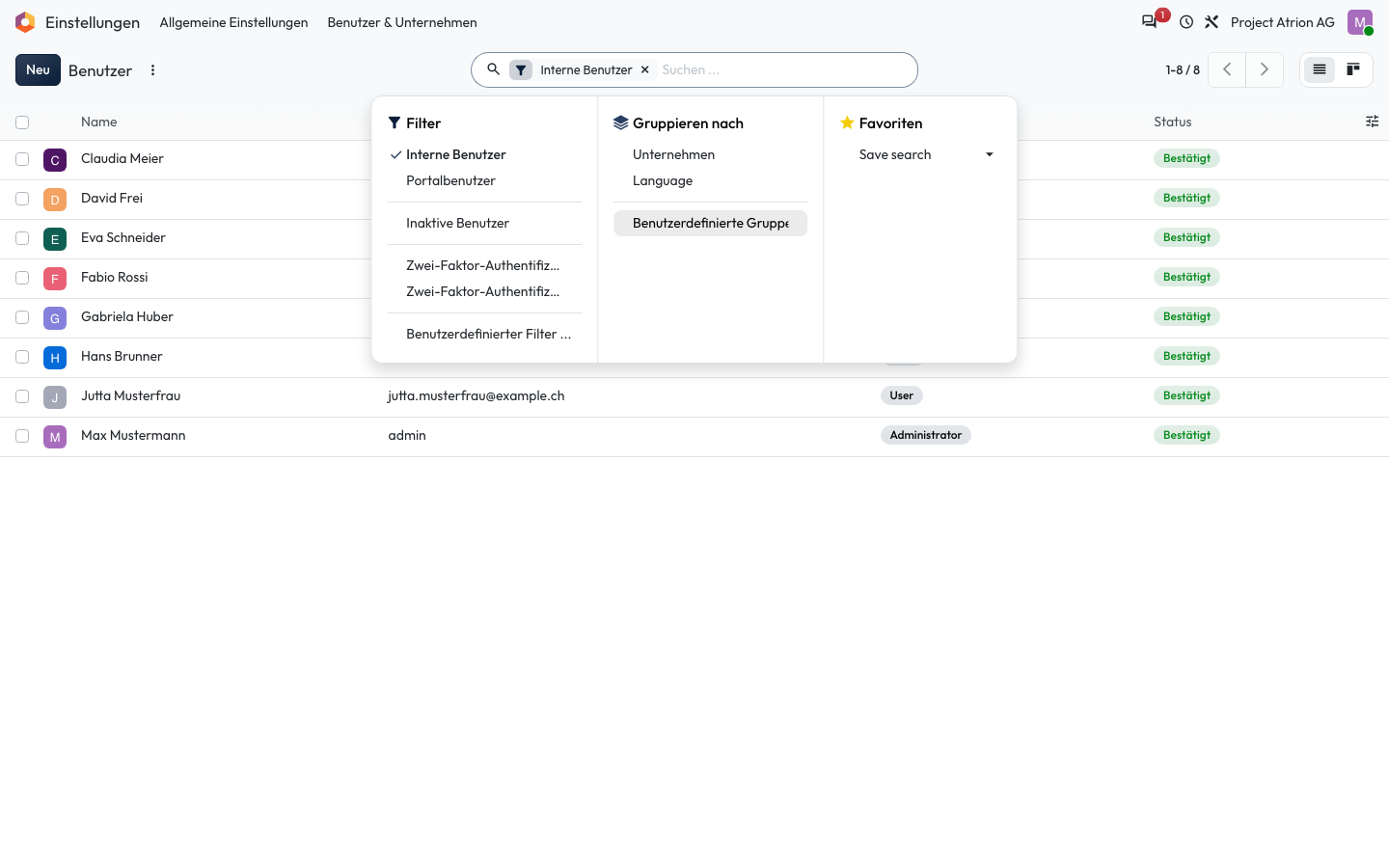Select the David Frei row checkbox
This screenshot has height=868, width=1389.
[x=22, y=199]
